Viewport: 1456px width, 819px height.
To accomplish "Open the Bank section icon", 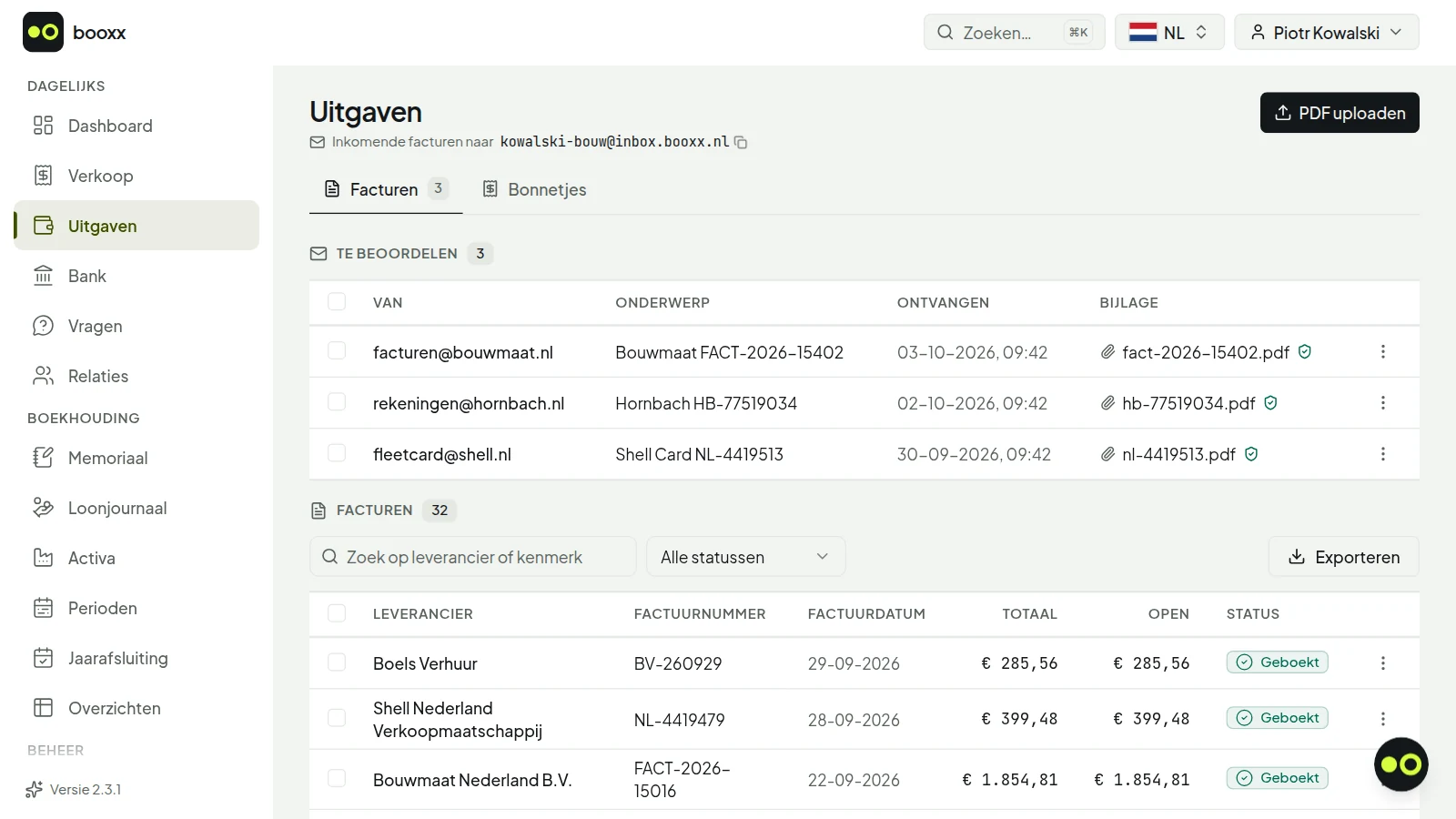I will point(43,276).
